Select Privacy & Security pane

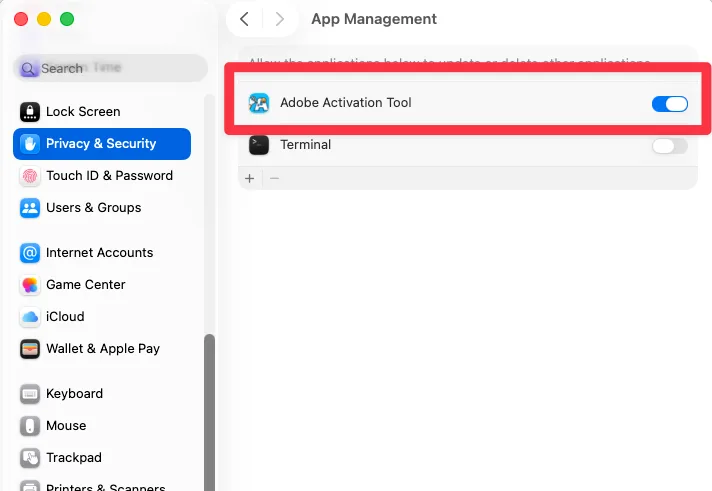click(x=102, y=144)
